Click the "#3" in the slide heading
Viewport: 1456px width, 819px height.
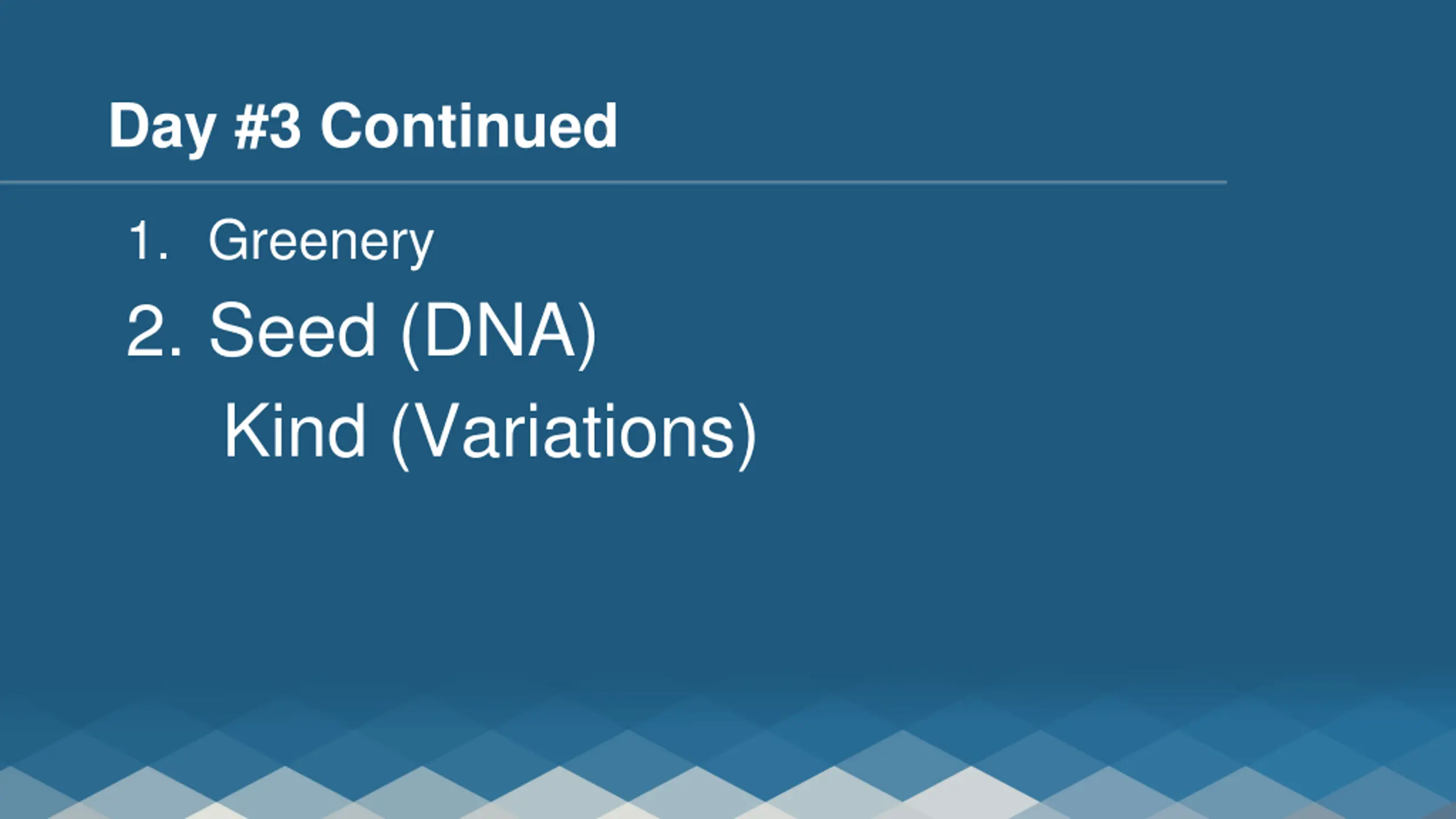pos(267,126)
